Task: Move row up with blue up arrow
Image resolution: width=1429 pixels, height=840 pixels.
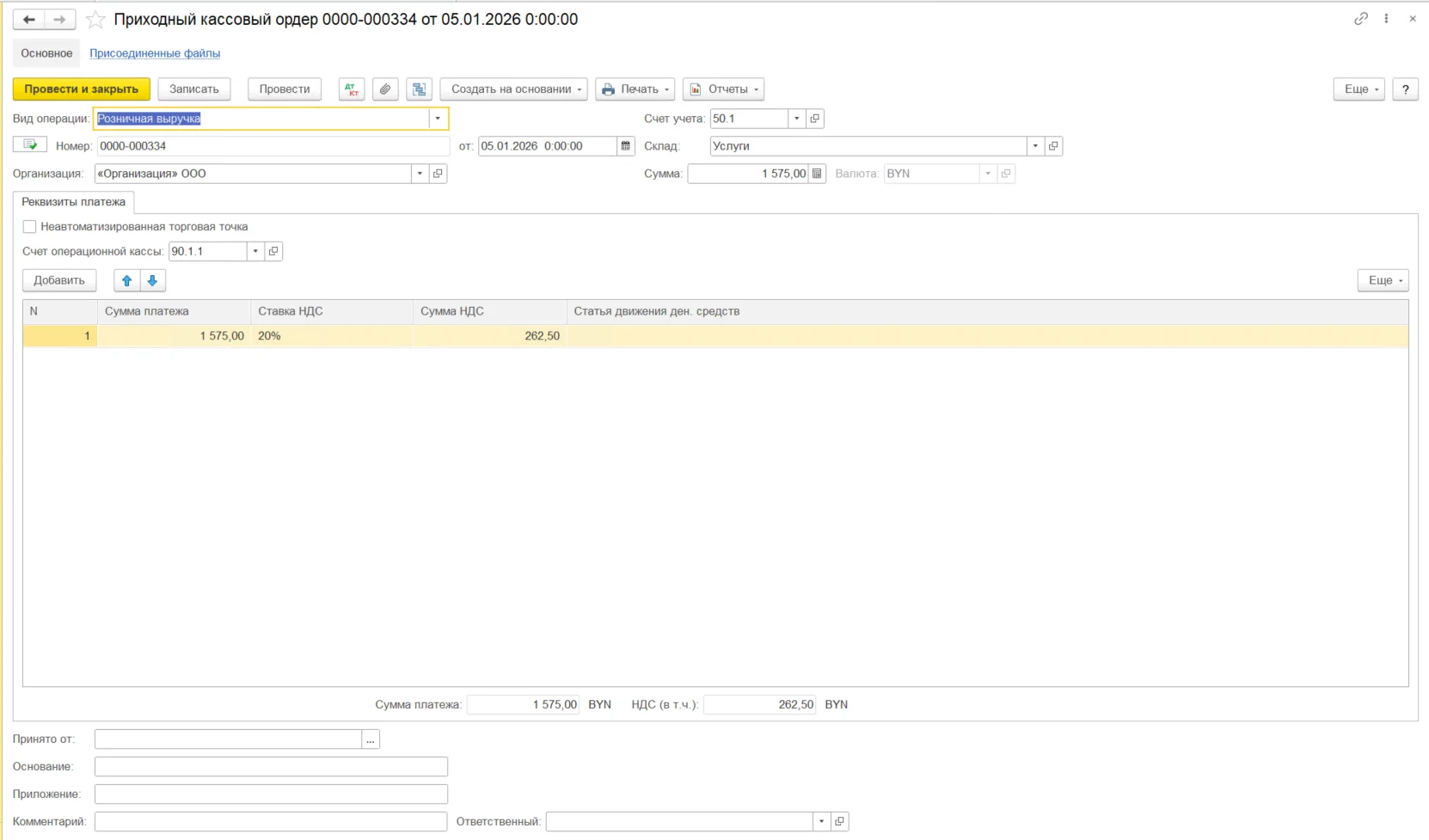Action: [127, 280]
